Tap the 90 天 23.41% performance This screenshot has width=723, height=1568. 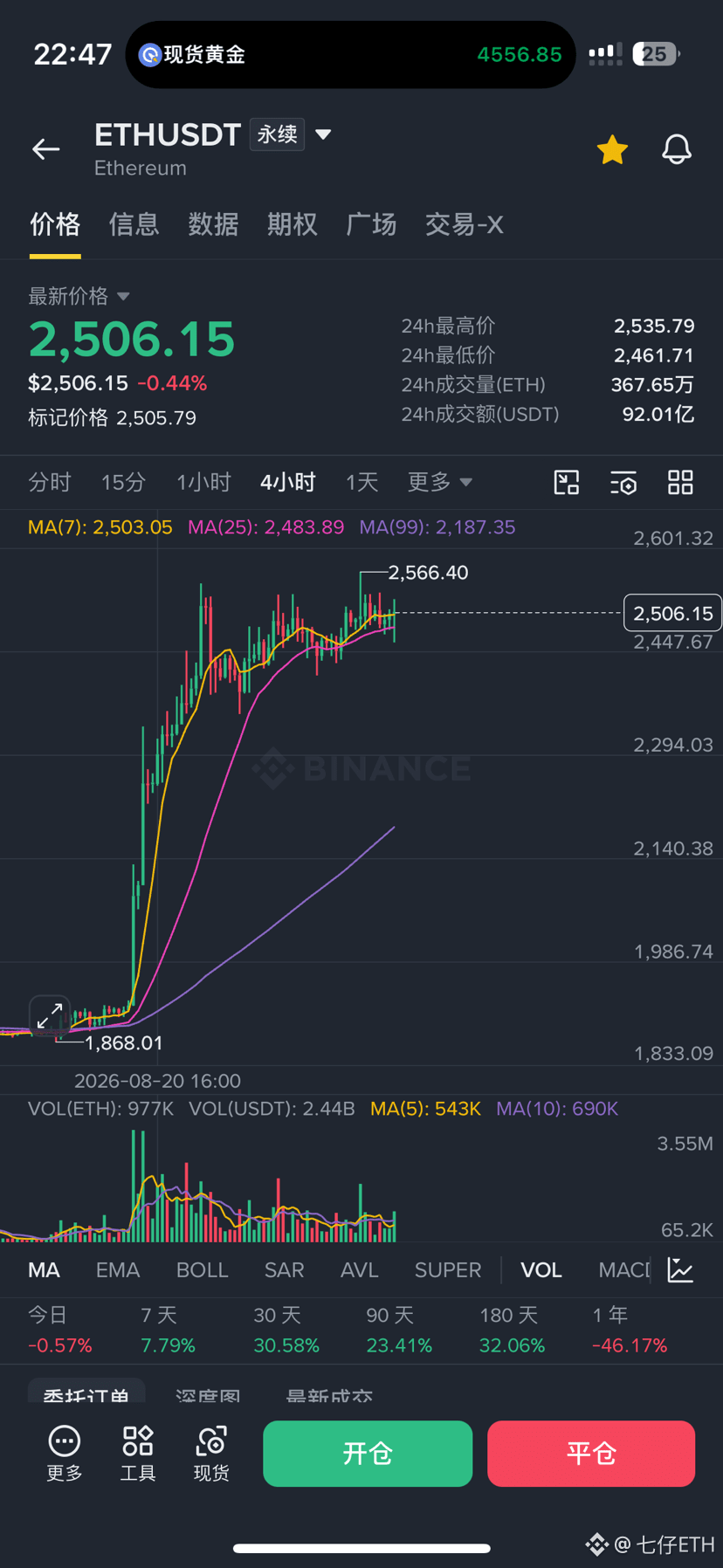coord(399,1330)
